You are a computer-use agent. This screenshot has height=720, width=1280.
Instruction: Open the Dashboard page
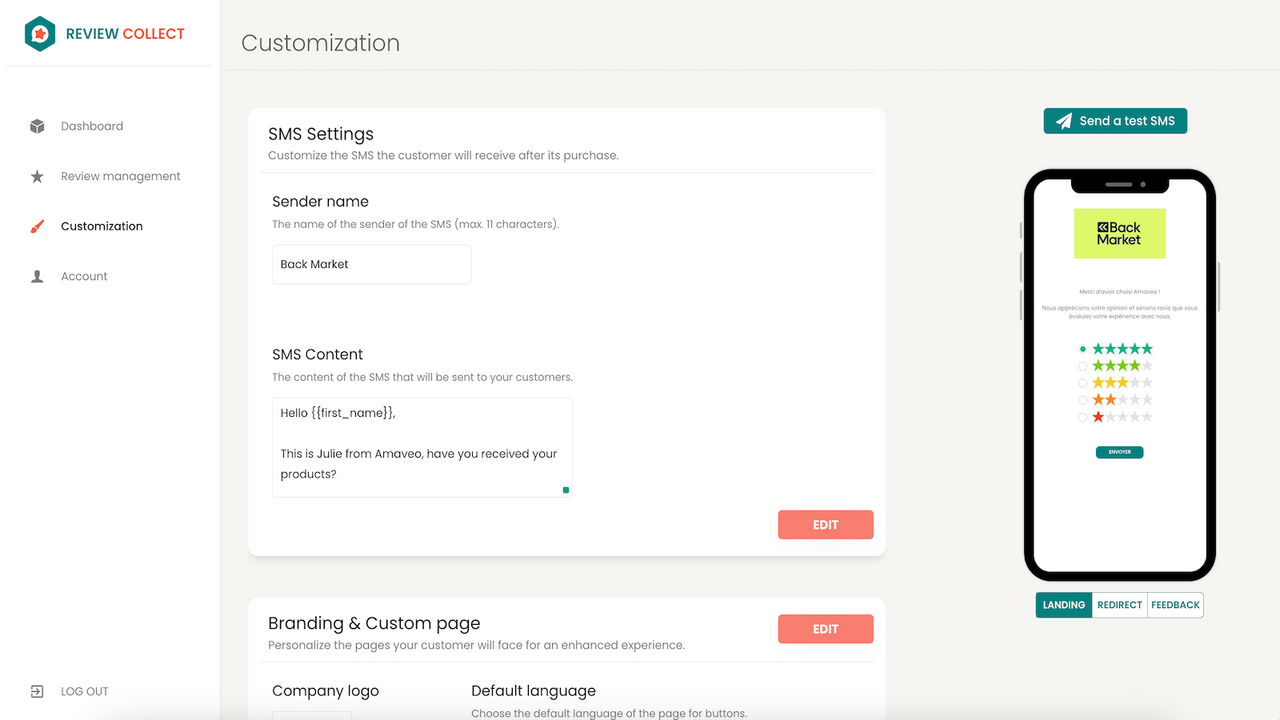coord(92,126)
